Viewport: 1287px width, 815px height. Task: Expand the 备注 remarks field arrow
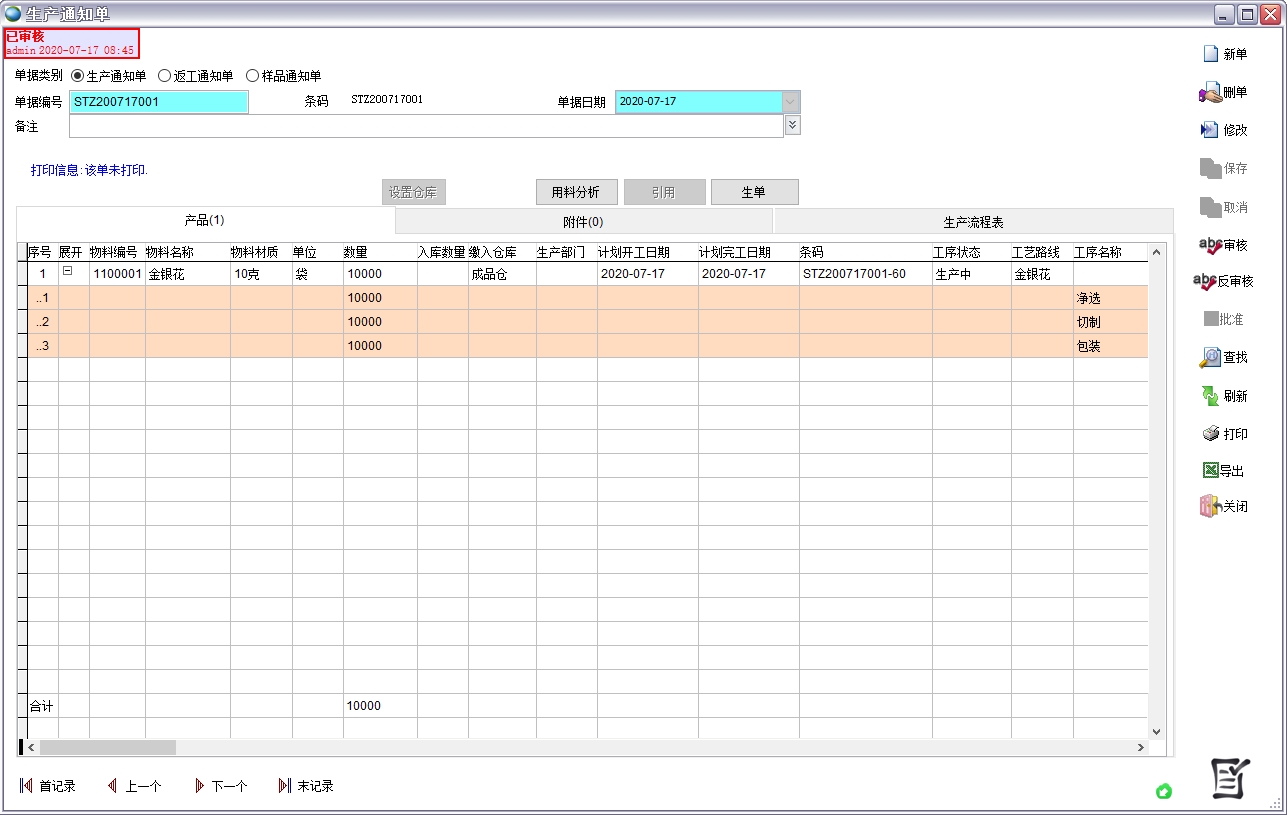(792, 125)
